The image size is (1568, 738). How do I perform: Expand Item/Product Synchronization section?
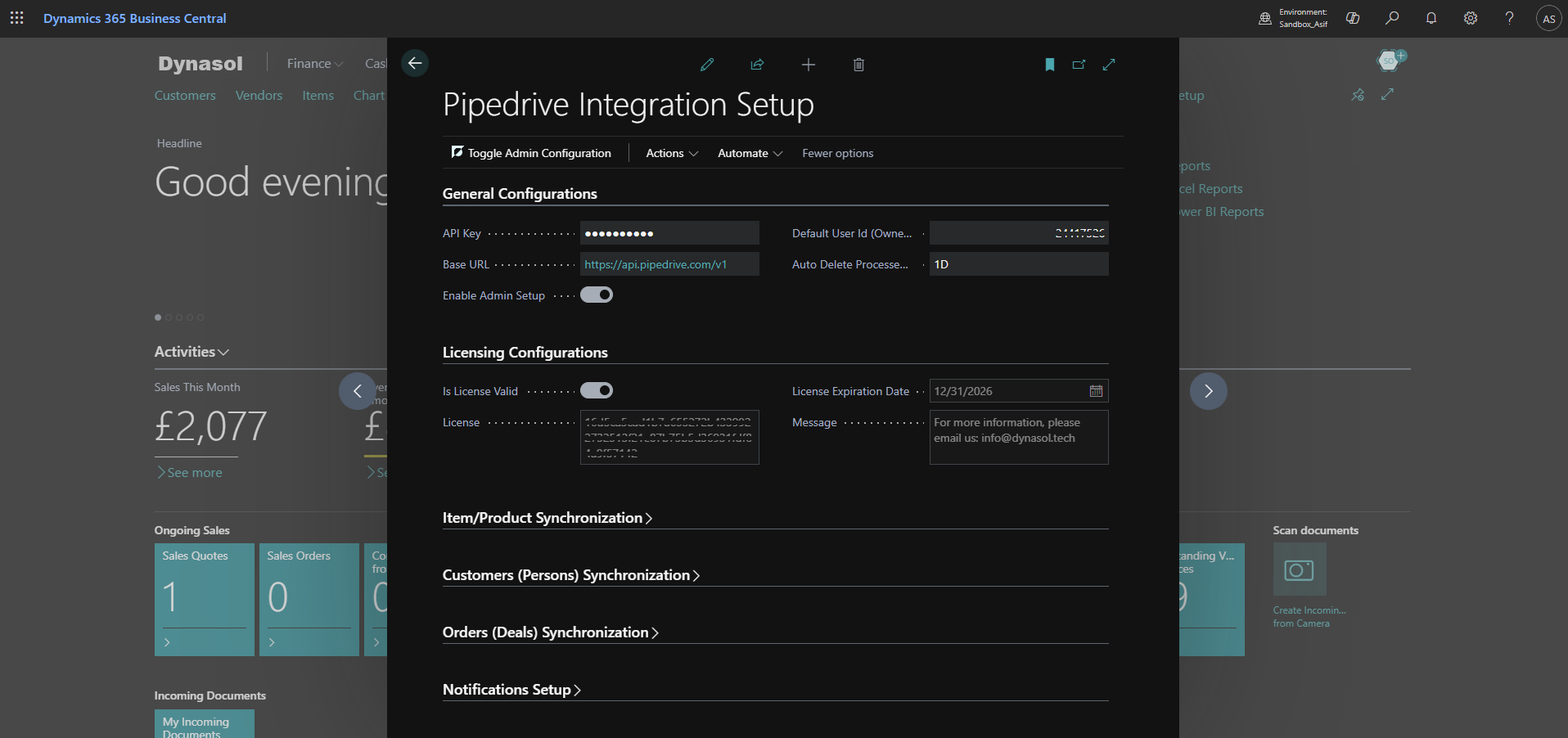pos(547,518)
